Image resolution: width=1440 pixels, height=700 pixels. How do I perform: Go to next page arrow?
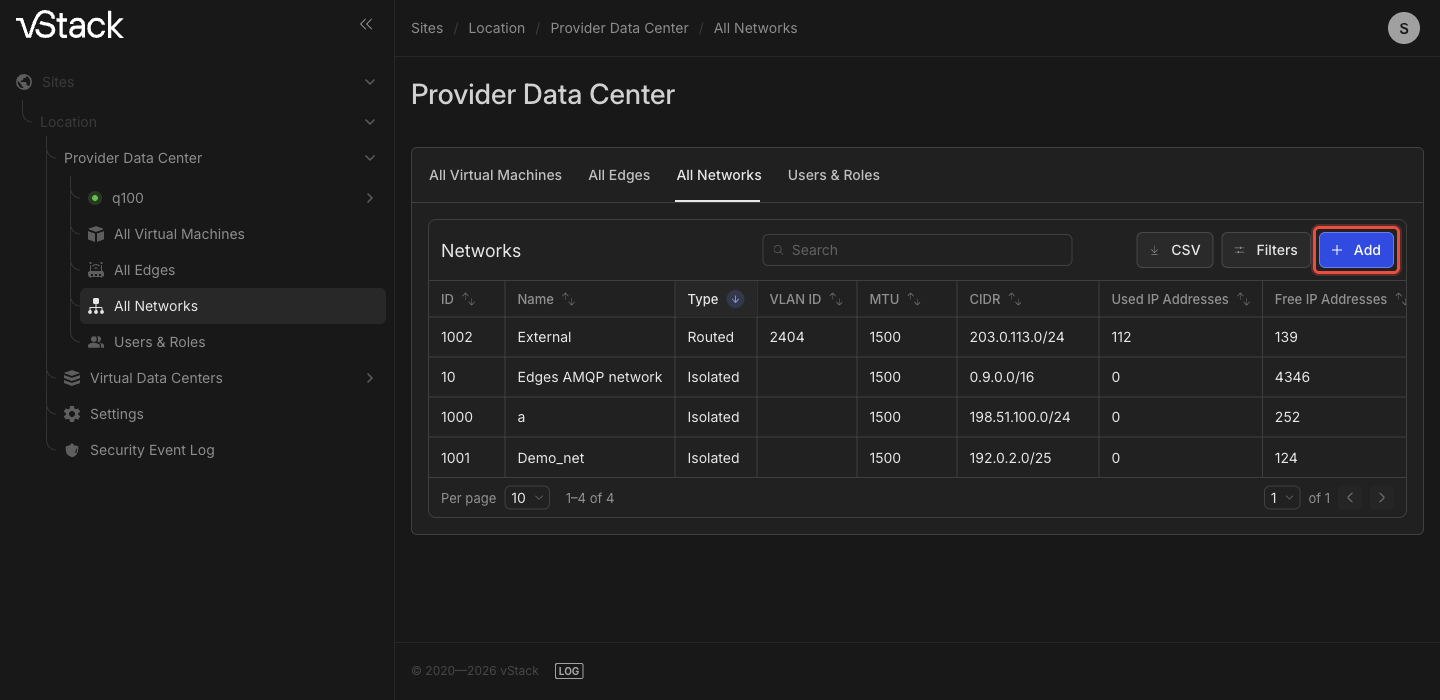click(1381, 497)
